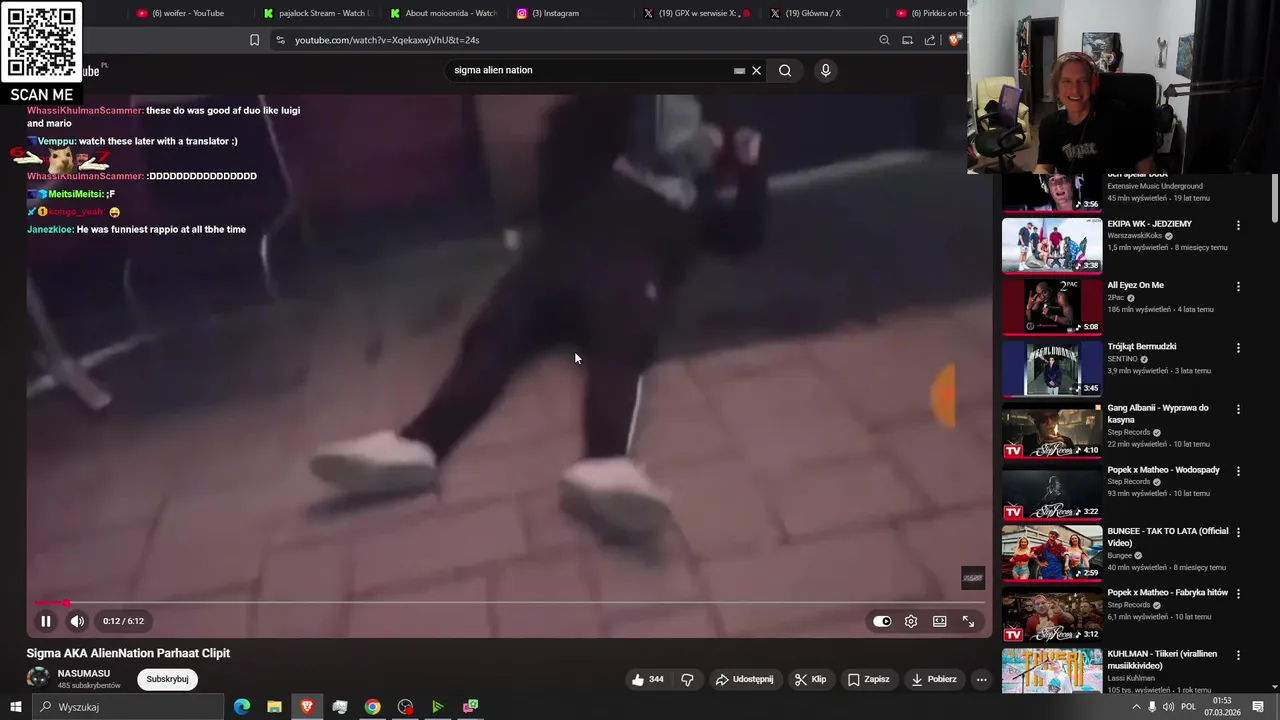Switch to the 'GPX w serwisie X' tab
The image size is (1280, 720).
click(696, 13)
